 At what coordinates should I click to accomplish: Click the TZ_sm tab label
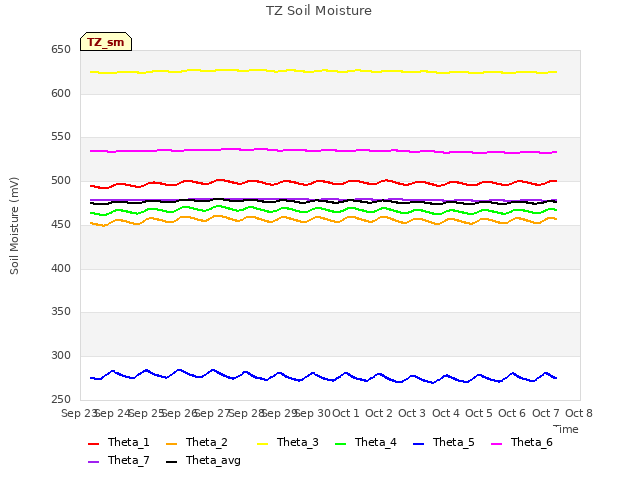pos(106,42)
